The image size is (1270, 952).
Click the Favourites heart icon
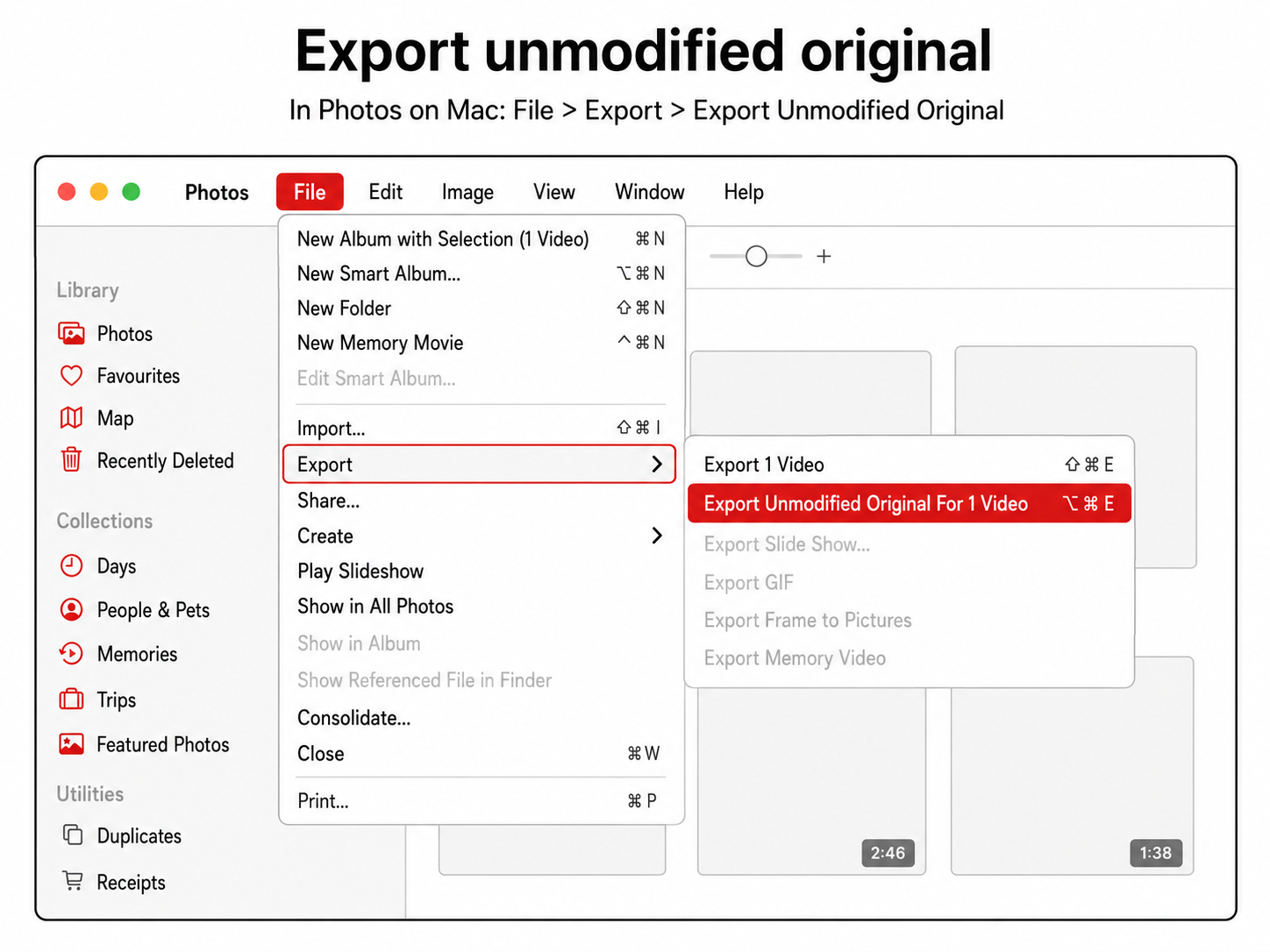tap(71, 376)
